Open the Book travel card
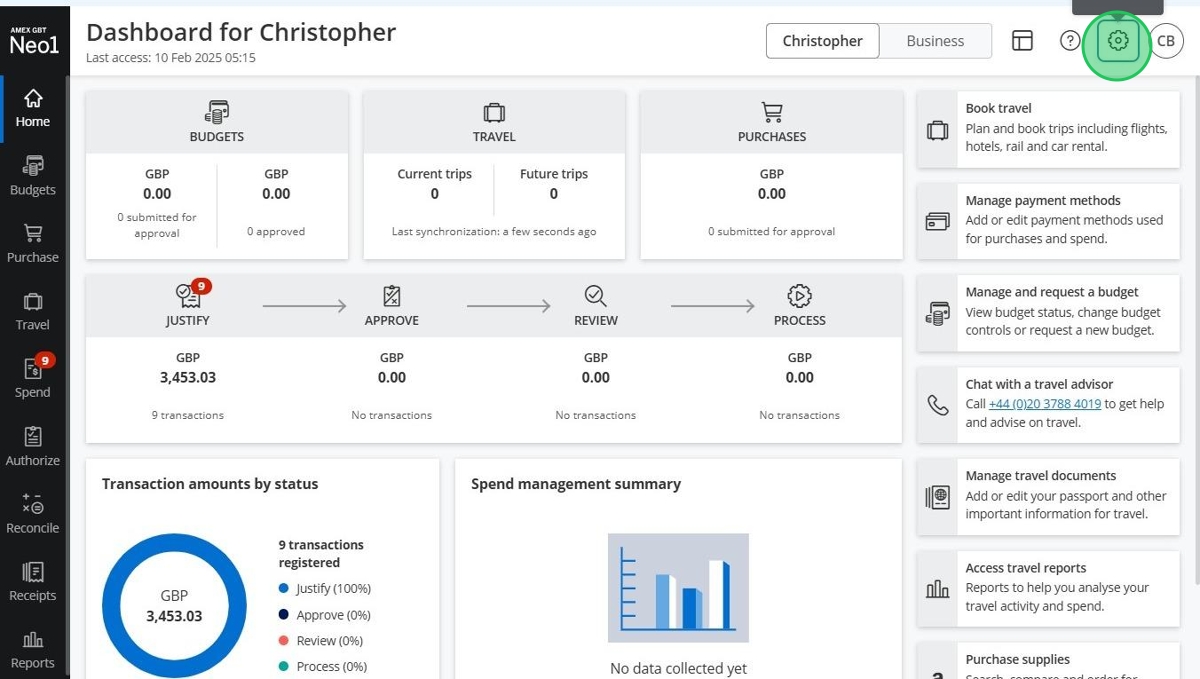The image size is (1200, 679). 1048,130
